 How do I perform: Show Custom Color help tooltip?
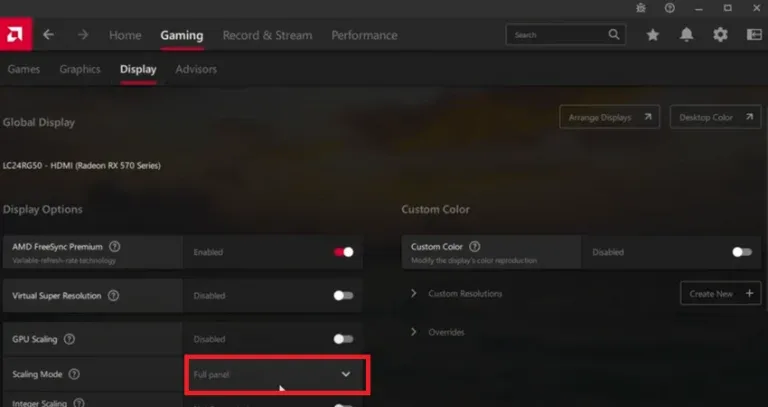coord(475,246)
